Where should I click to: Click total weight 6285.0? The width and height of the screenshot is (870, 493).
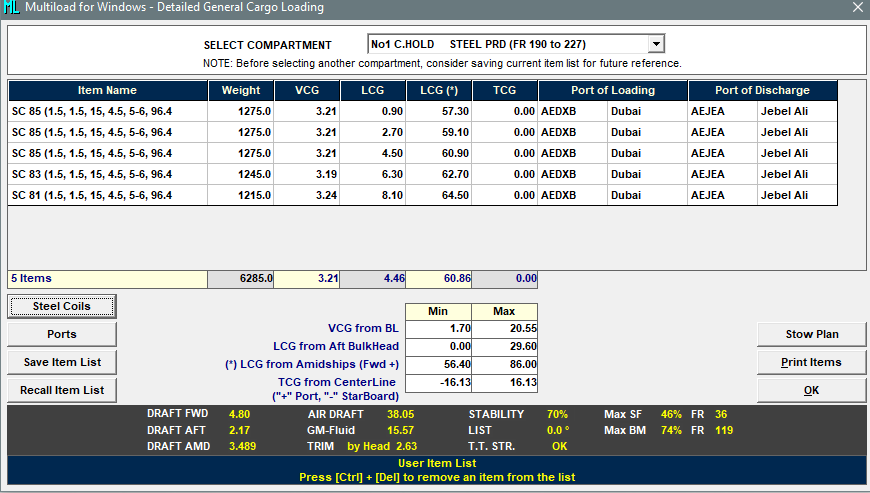pos(241,278)
